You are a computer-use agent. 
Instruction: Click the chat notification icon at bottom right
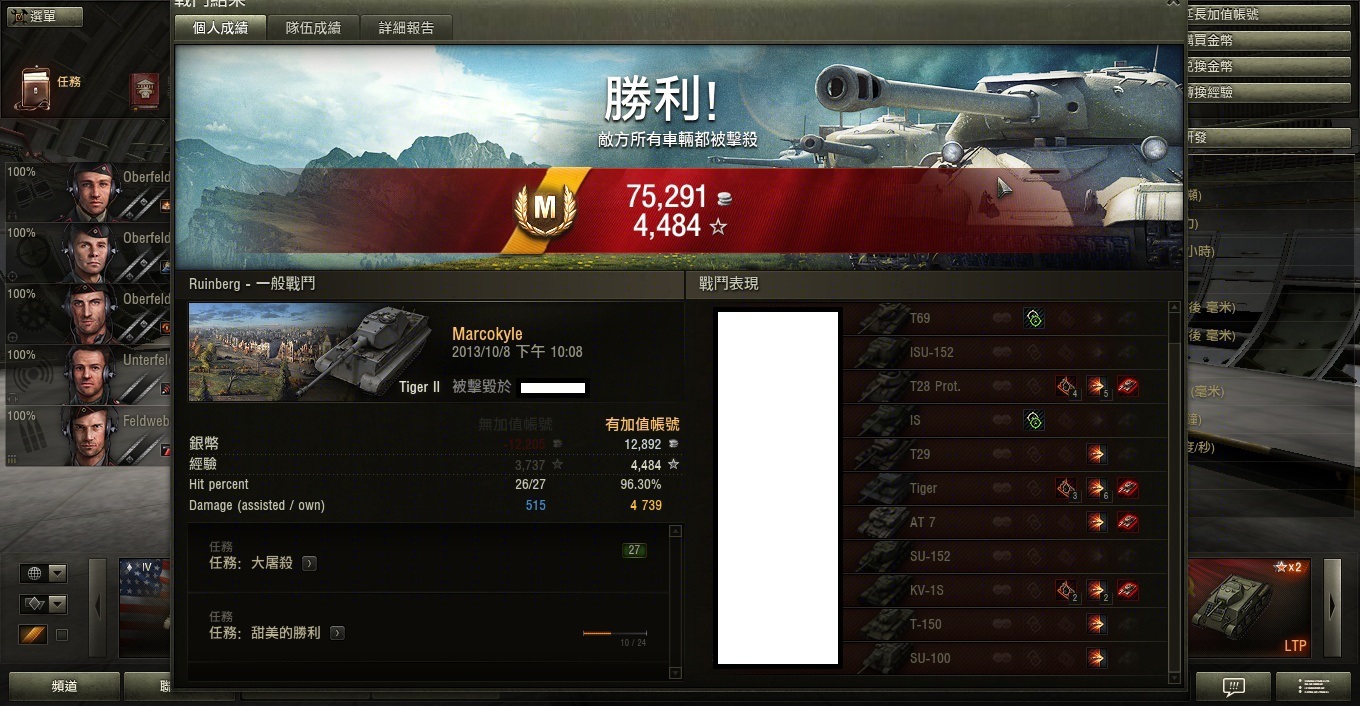click(1234, 686)
